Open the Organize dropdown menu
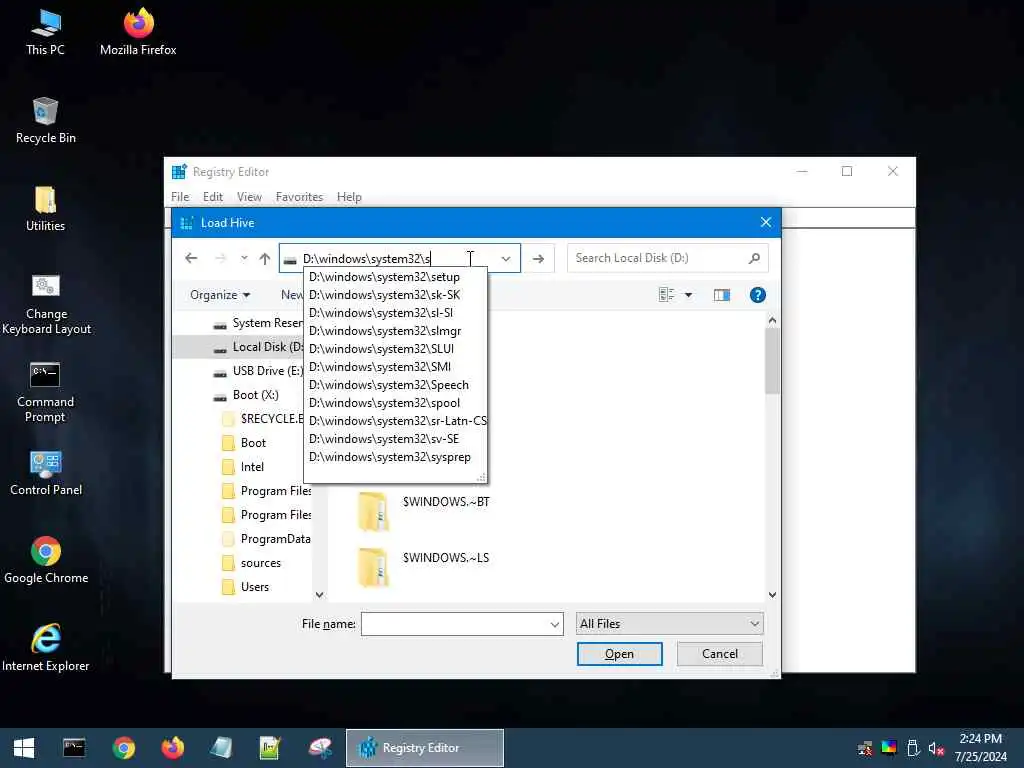The width and height of the screenshot is (1024, 768). [219, 295]
